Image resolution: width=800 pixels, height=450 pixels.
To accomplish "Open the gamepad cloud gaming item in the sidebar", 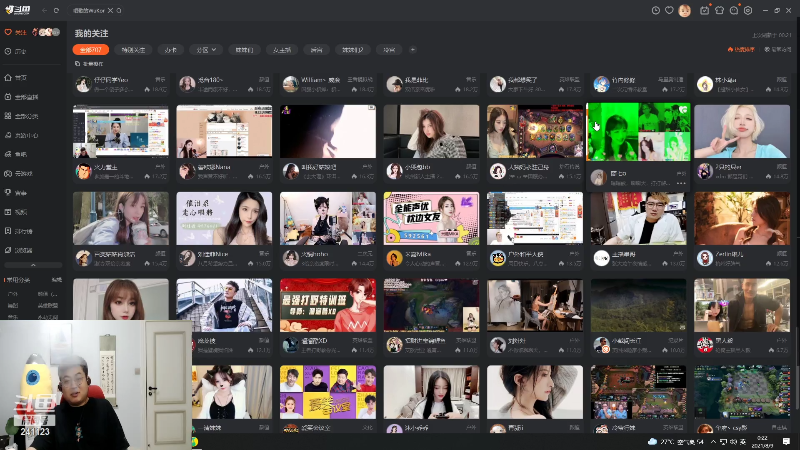I will 20,173.
